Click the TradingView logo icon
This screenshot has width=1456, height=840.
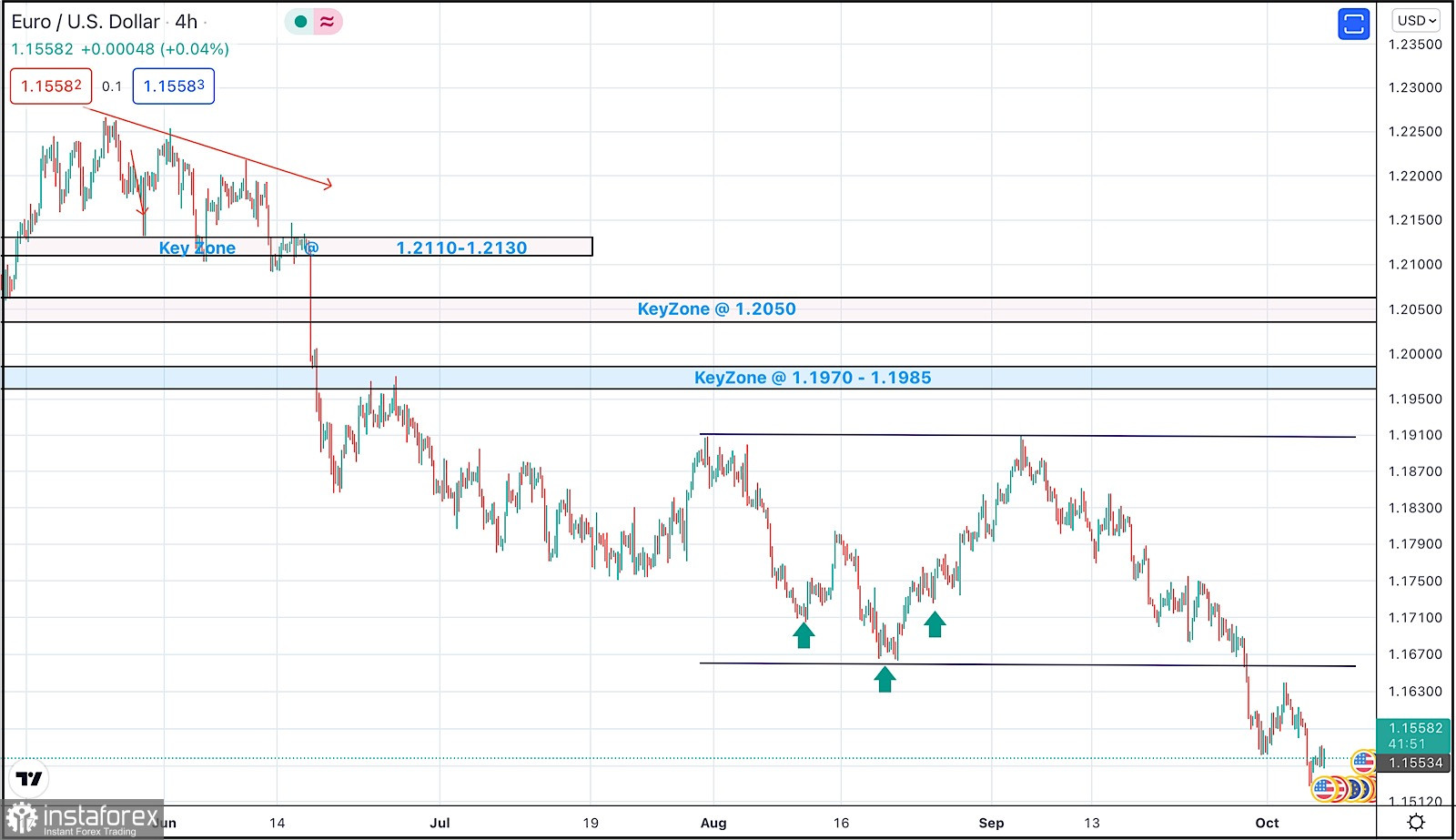click(x=29, y=779)
